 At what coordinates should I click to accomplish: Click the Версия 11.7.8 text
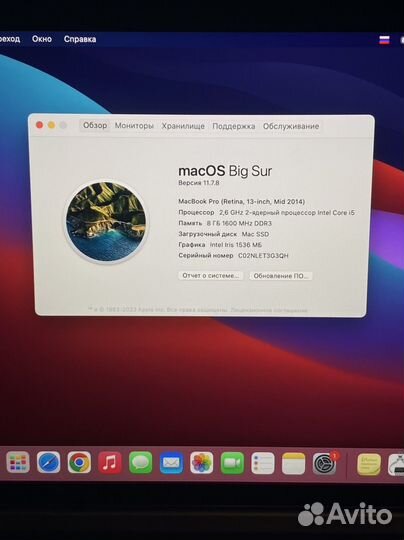pos(198,183)
